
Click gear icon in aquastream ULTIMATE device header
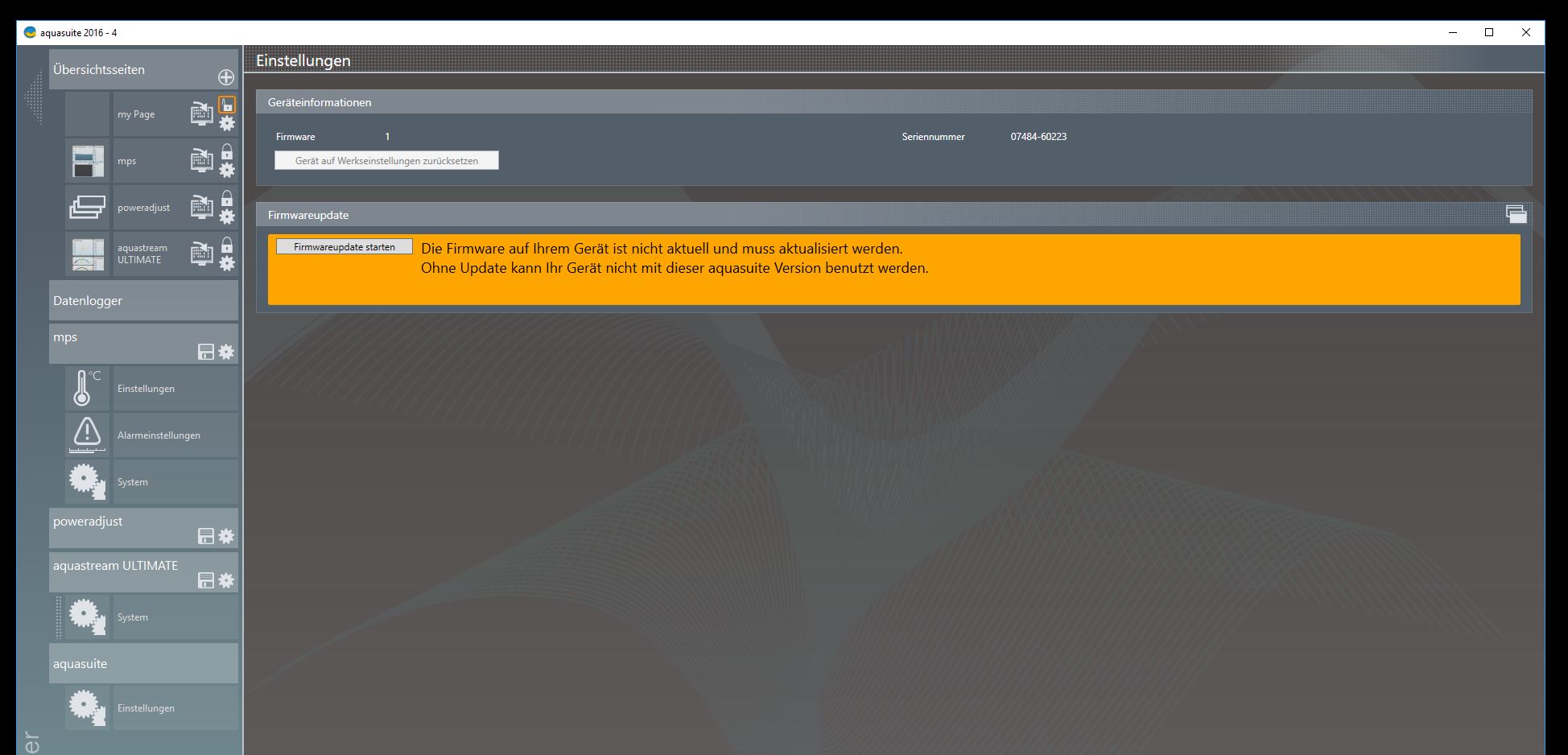(227, 580)
